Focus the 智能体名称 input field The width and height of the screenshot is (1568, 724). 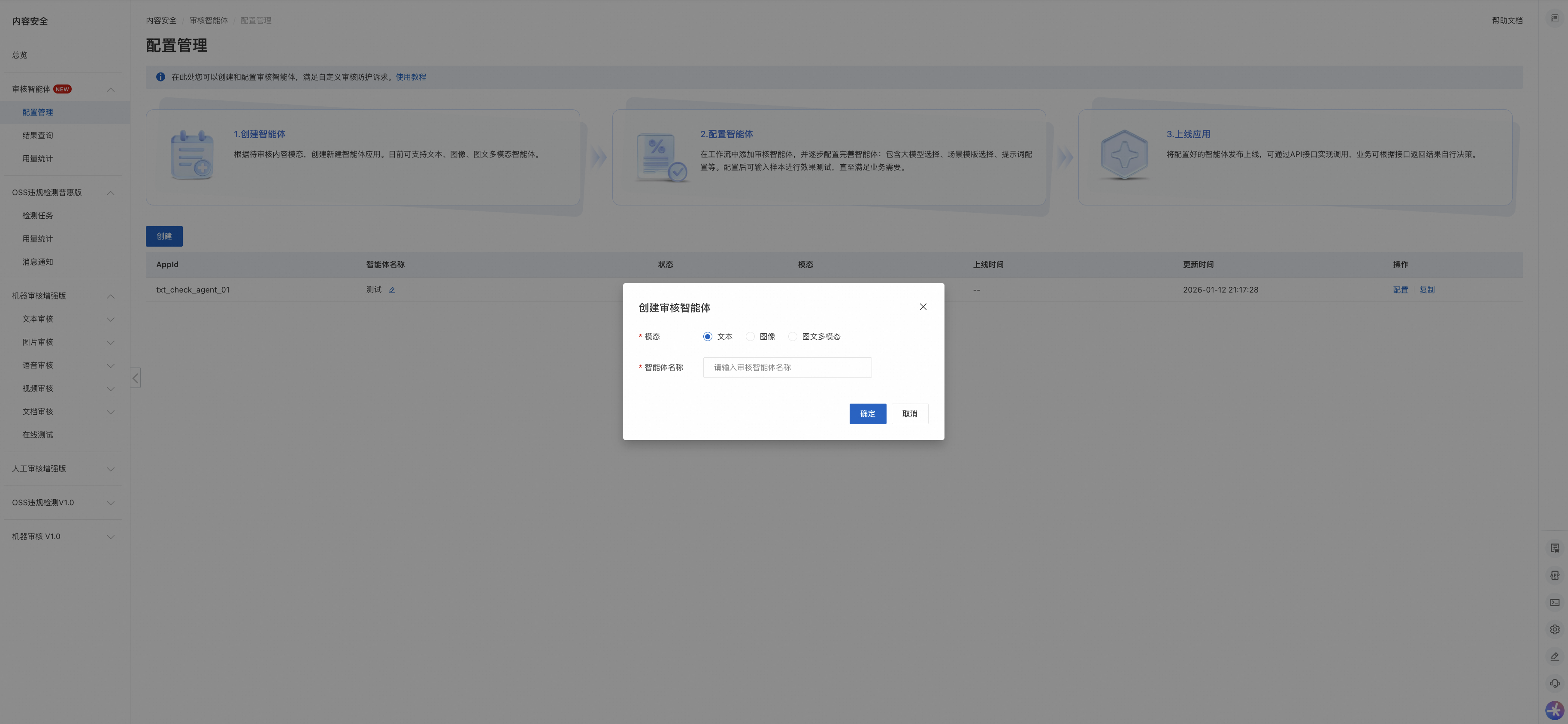coord(787,368)
